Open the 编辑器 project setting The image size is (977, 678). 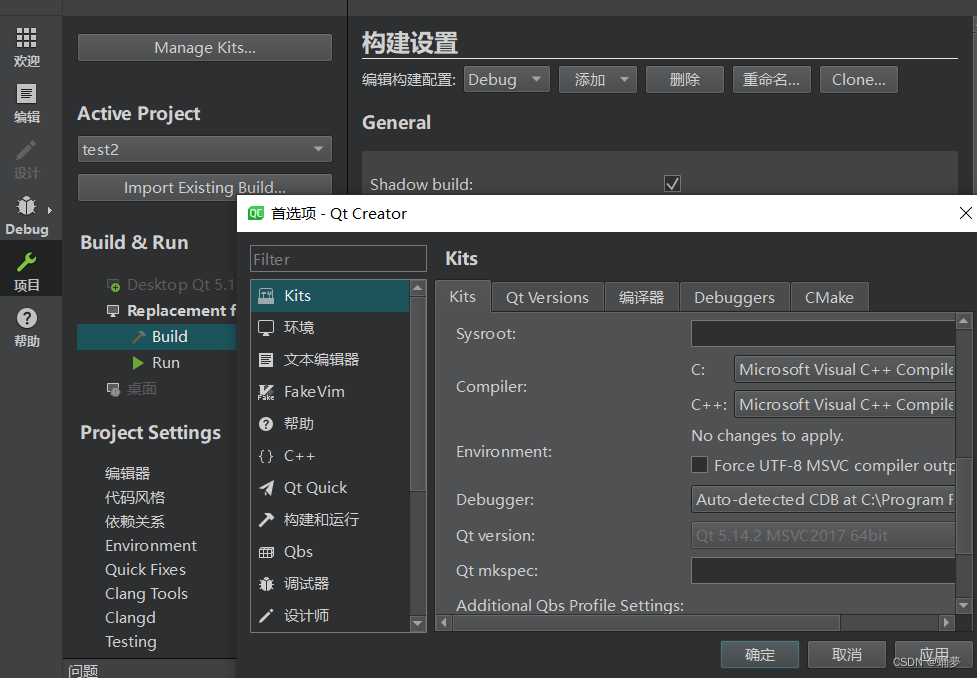pos(128,473)
